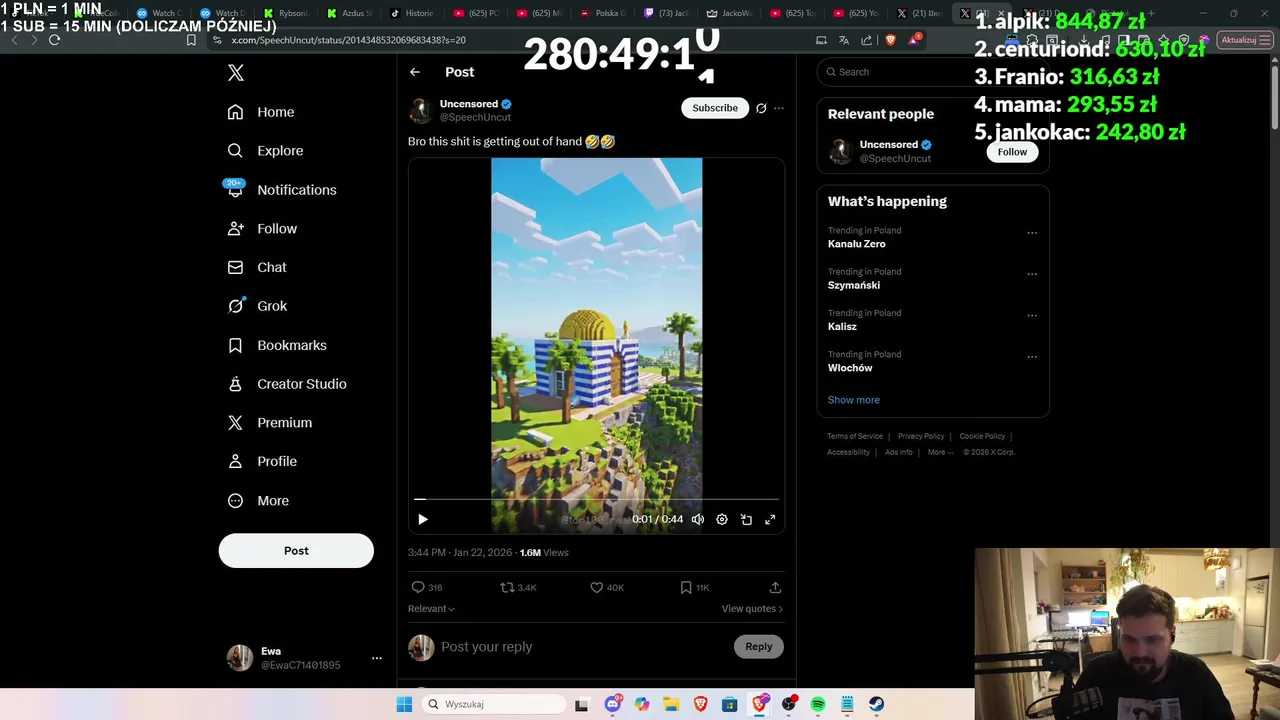Open File Explorer from the taskbar
Image resolution: width=1280 pixels, height=720 pixels.
coord(671,704)
